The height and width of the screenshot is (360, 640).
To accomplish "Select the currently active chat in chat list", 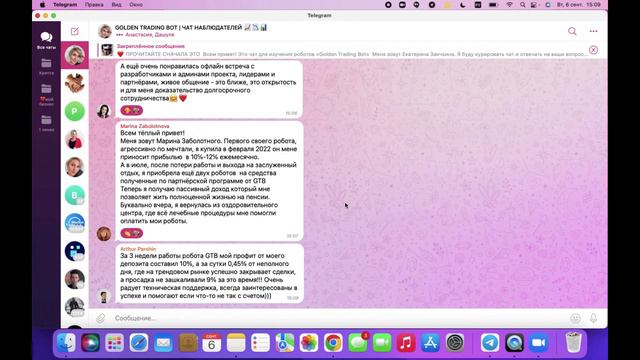I will click(75, 55).
